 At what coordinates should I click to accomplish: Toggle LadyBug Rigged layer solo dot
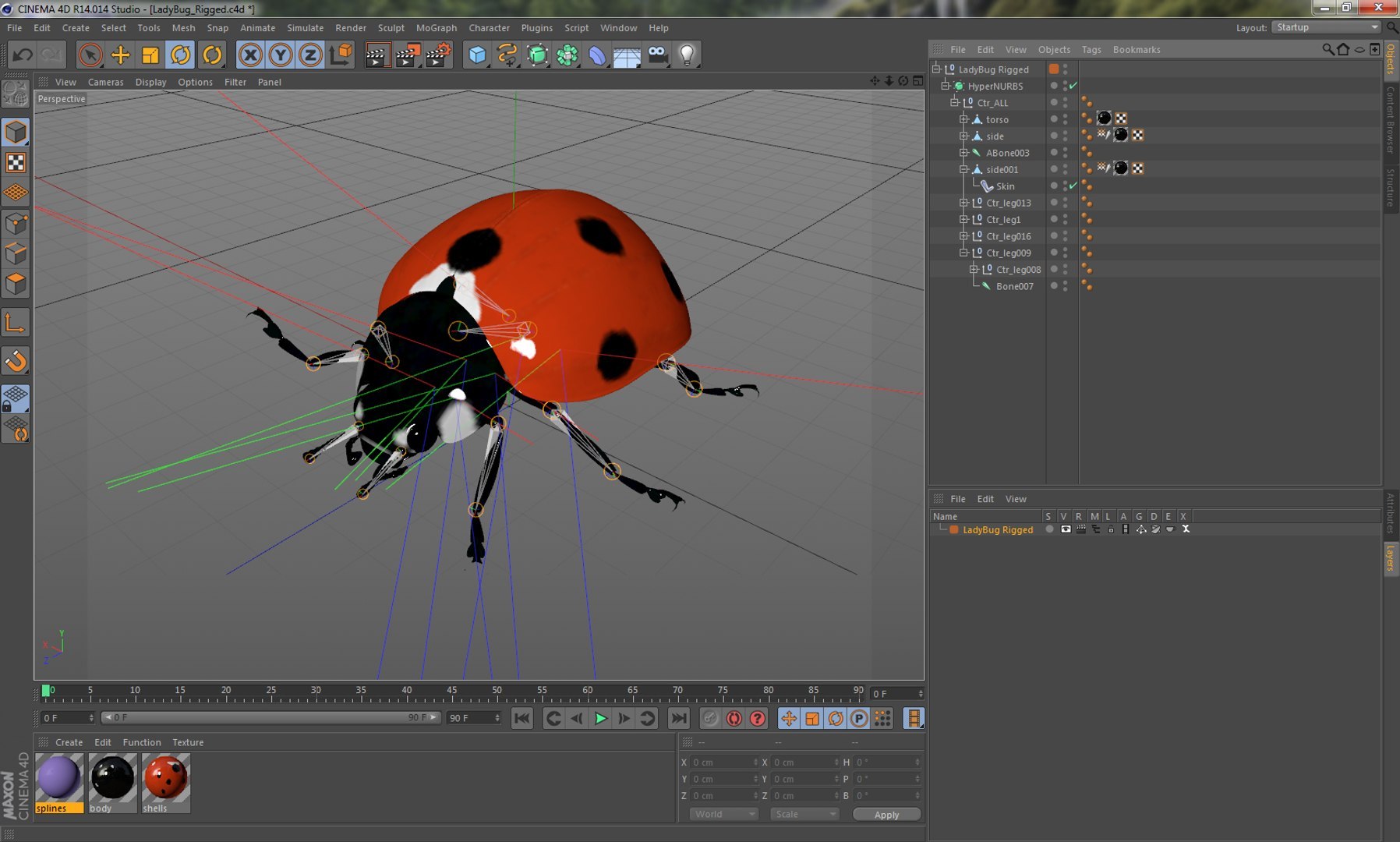tap(1049, 529)
